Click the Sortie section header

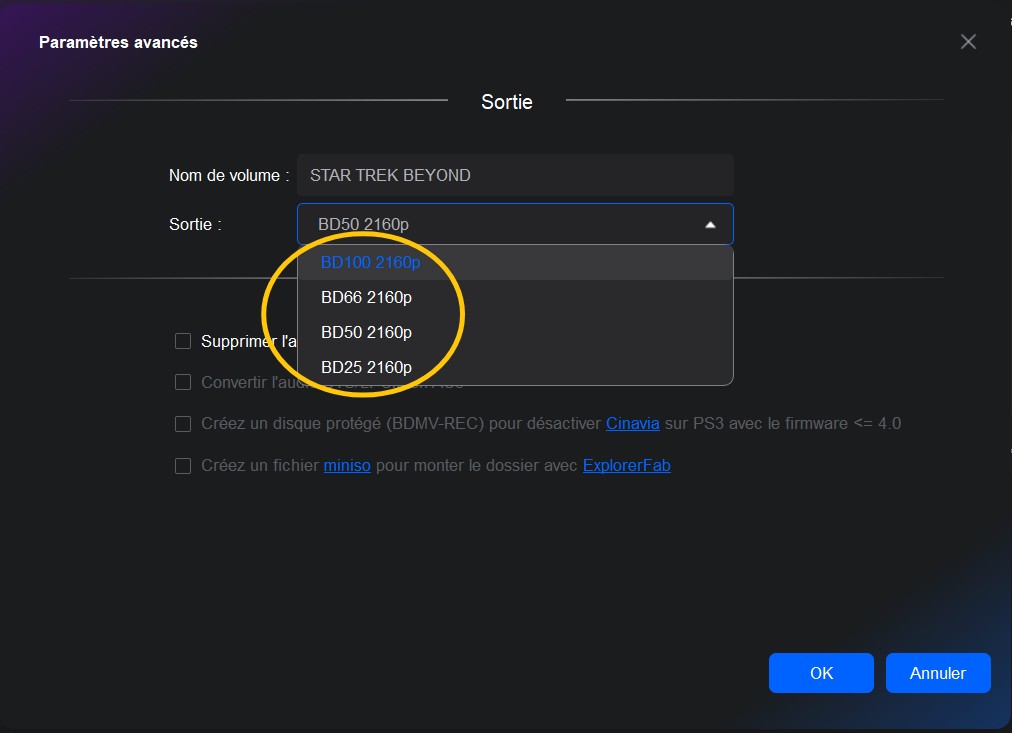click(506, 101)
